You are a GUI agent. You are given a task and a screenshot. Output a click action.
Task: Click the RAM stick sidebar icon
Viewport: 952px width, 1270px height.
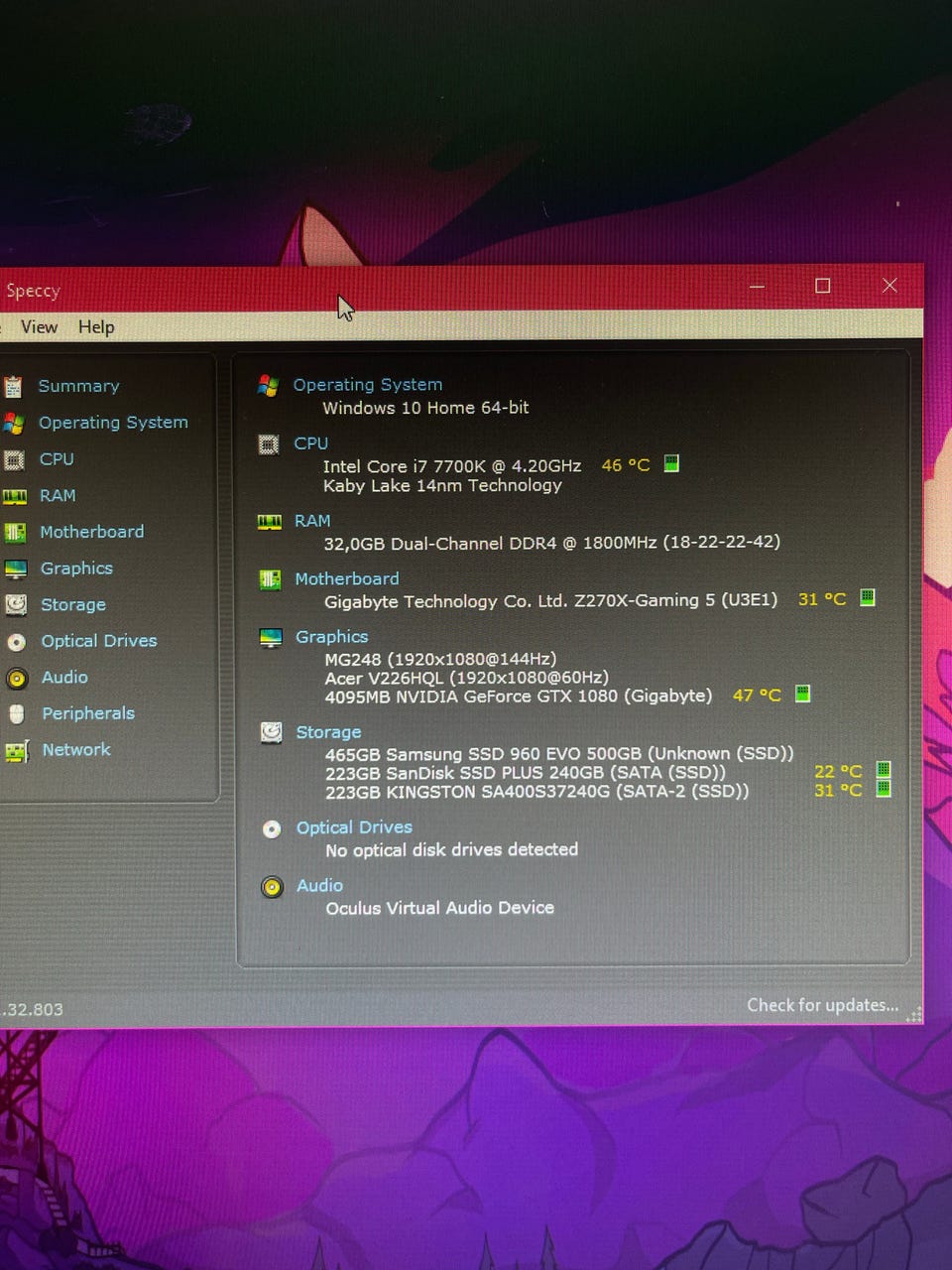tap(14, 496)
